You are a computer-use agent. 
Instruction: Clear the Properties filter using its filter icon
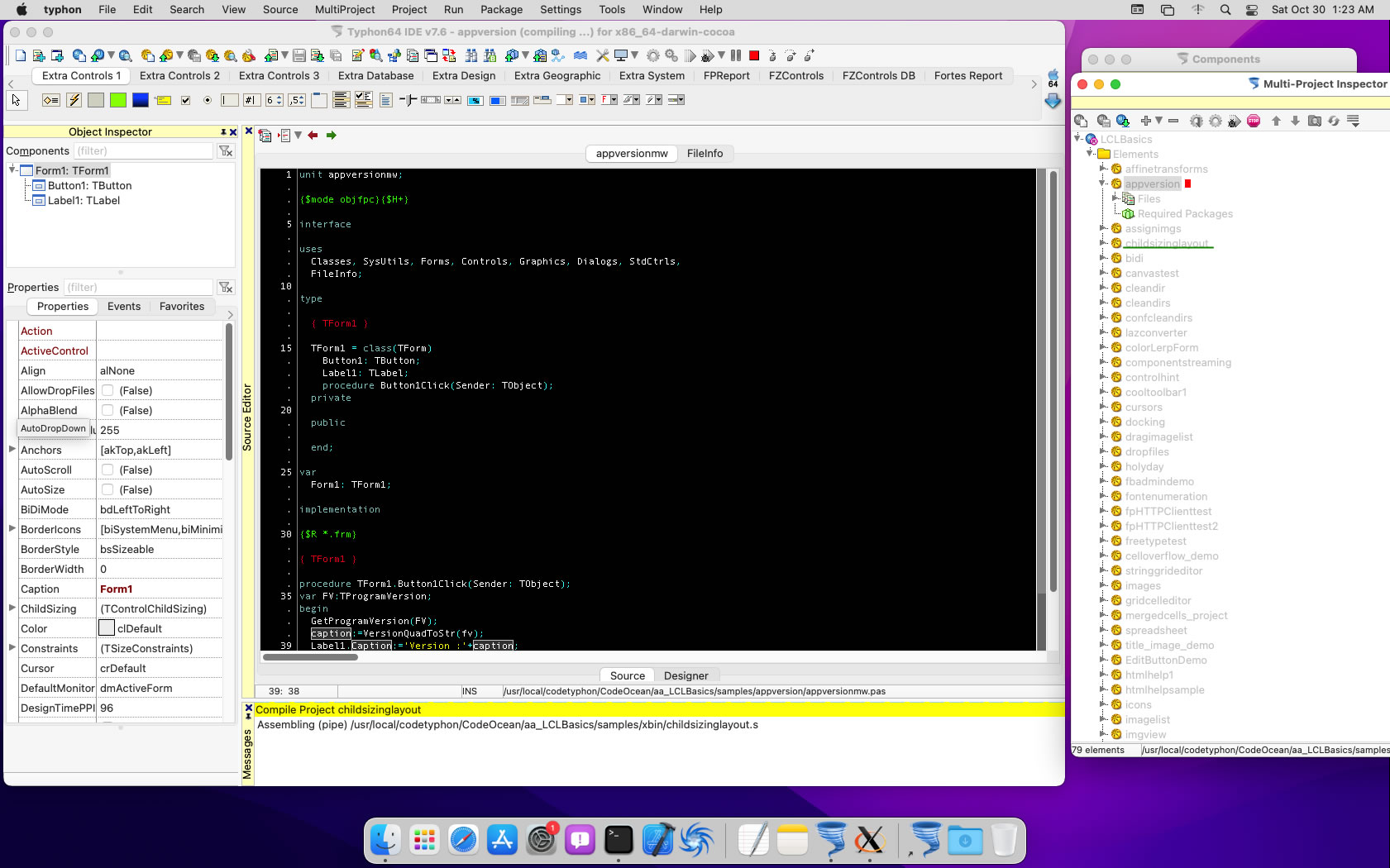pos(226,288)
